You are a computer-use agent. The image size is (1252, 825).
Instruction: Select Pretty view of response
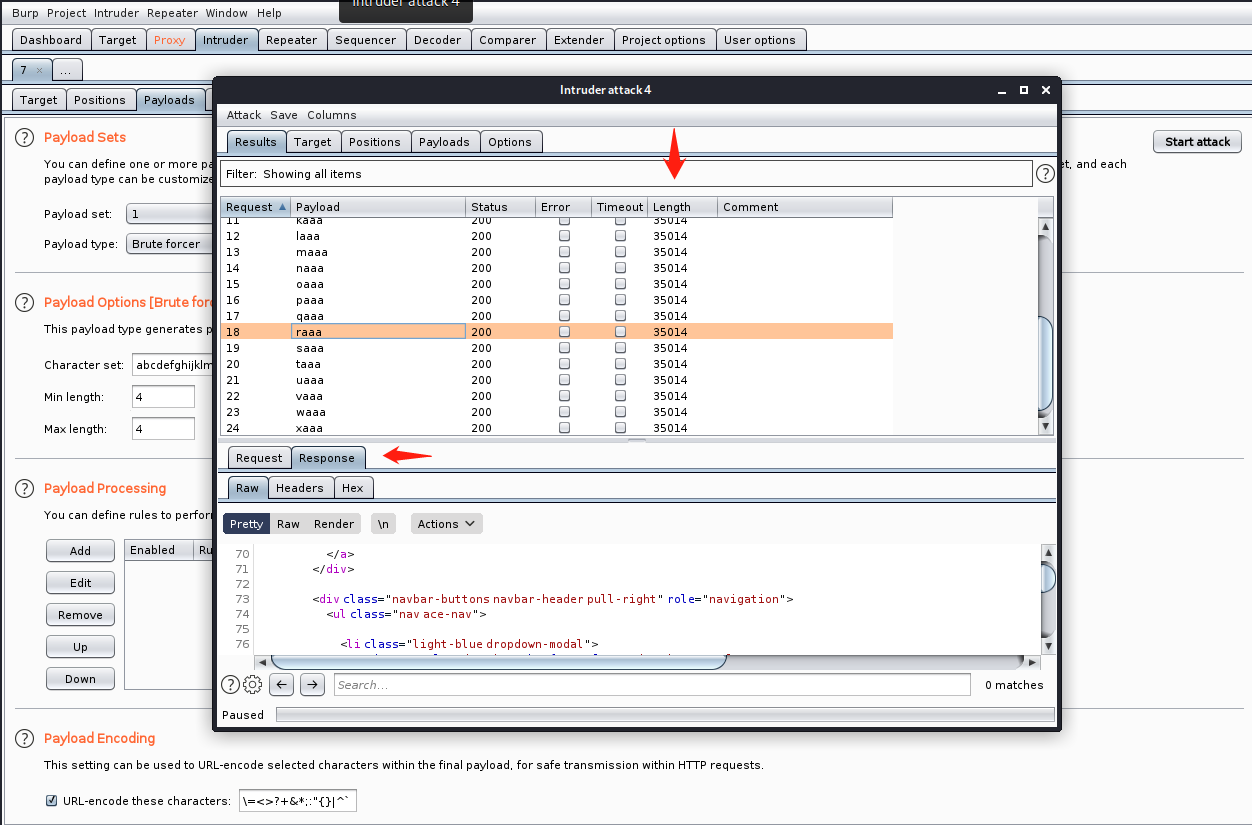click(246, 524)
